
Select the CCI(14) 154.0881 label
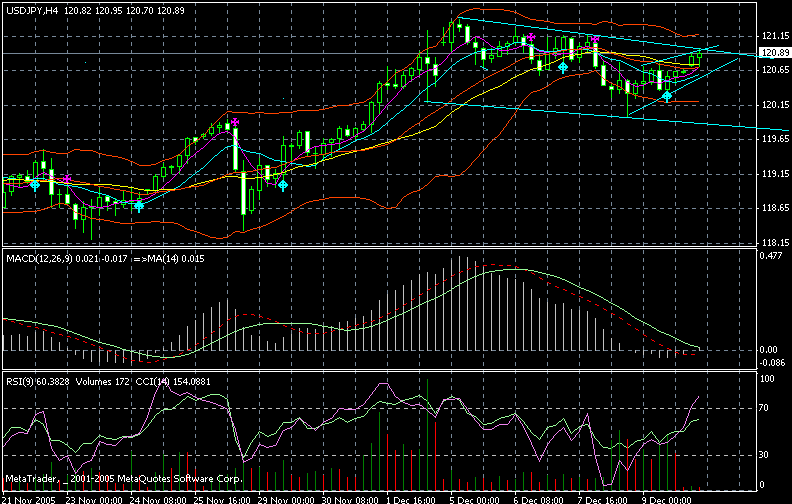pyautogui.click(x=173, y=382)
